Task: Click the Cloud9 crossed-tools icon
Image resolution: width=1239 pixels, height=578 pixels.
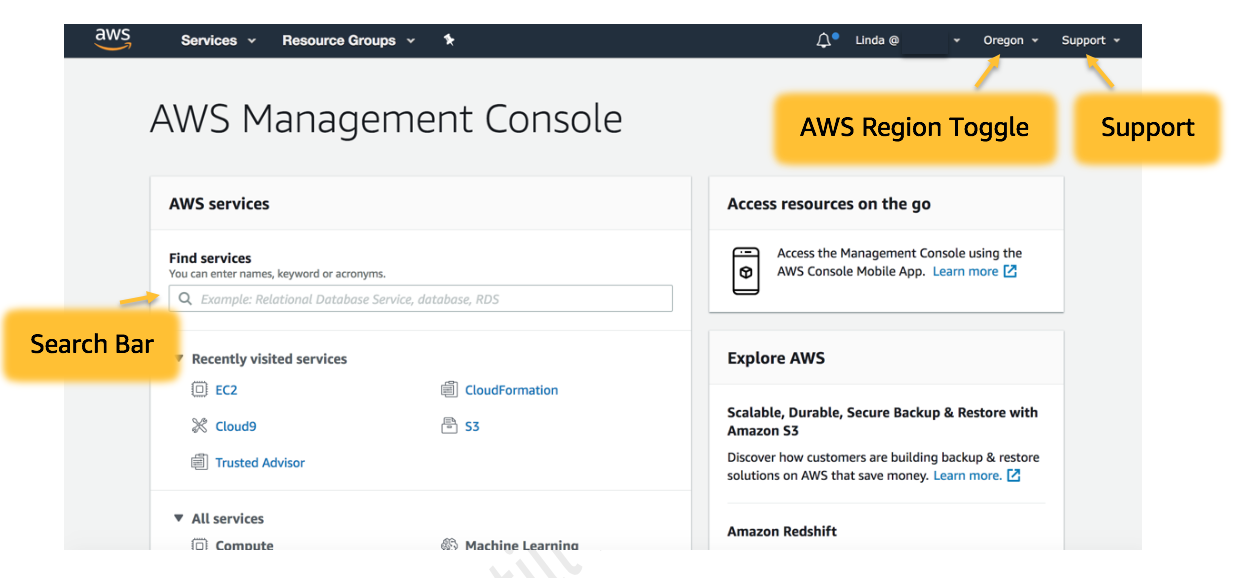Action: tap(200, 425)
